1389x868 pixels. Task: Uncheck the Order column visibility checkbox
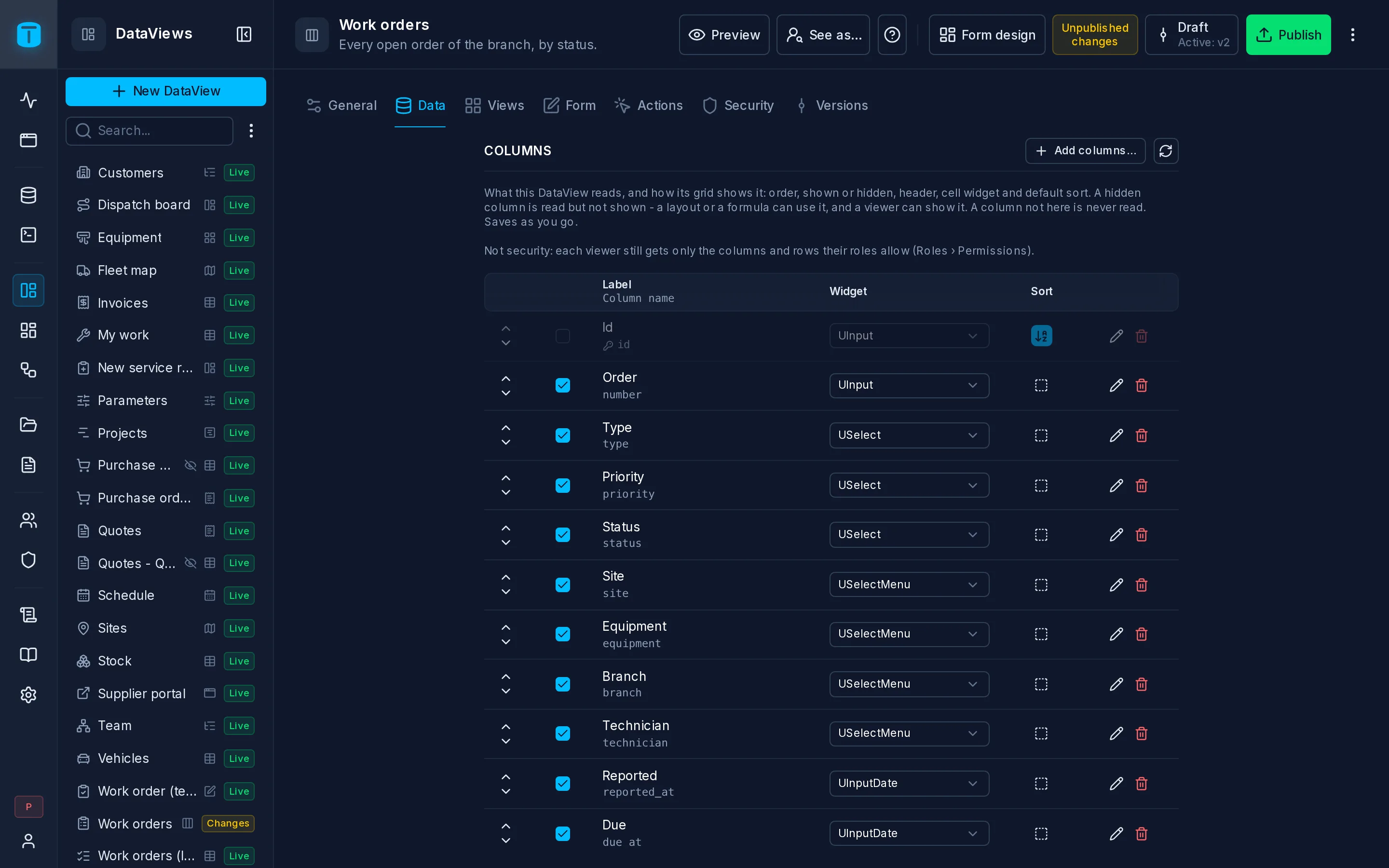[x=562, y=385]
